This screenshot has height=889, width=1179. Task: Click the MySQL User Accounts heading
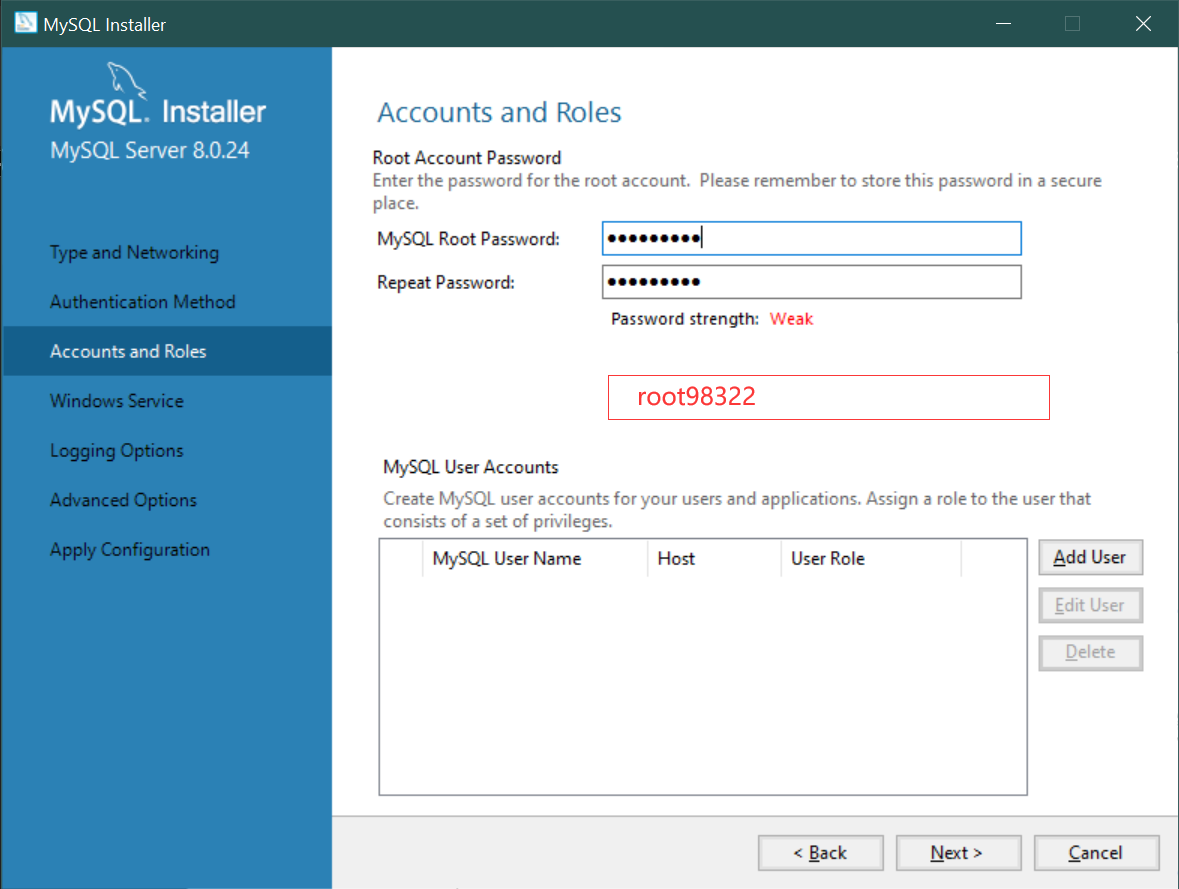[x=471, y=467]
